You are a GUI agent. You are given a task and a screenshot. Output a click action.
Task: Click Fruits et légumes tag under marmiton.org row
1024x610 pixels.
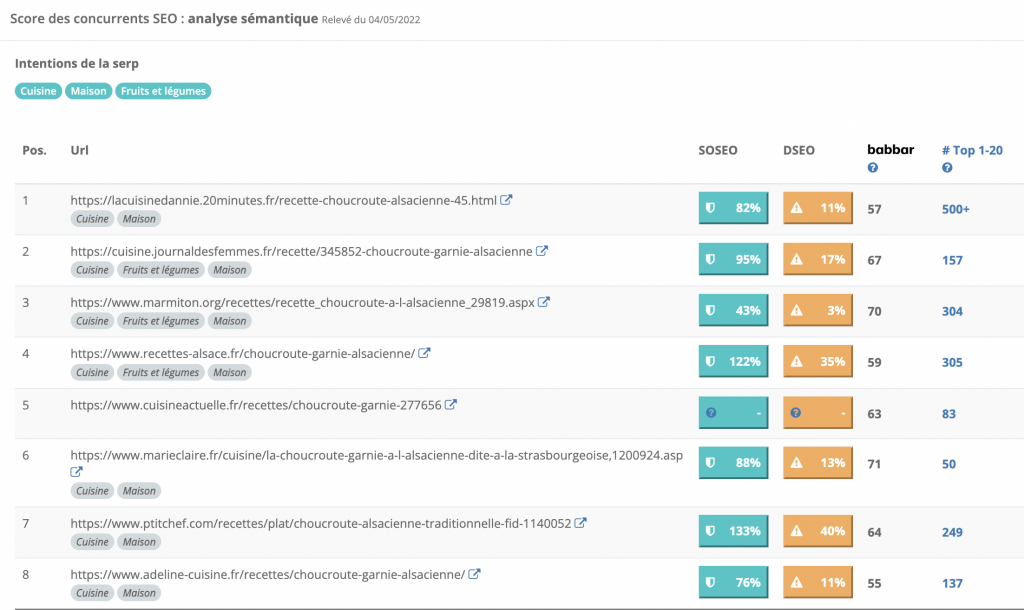pyautogui.click(x=161, y=321)
